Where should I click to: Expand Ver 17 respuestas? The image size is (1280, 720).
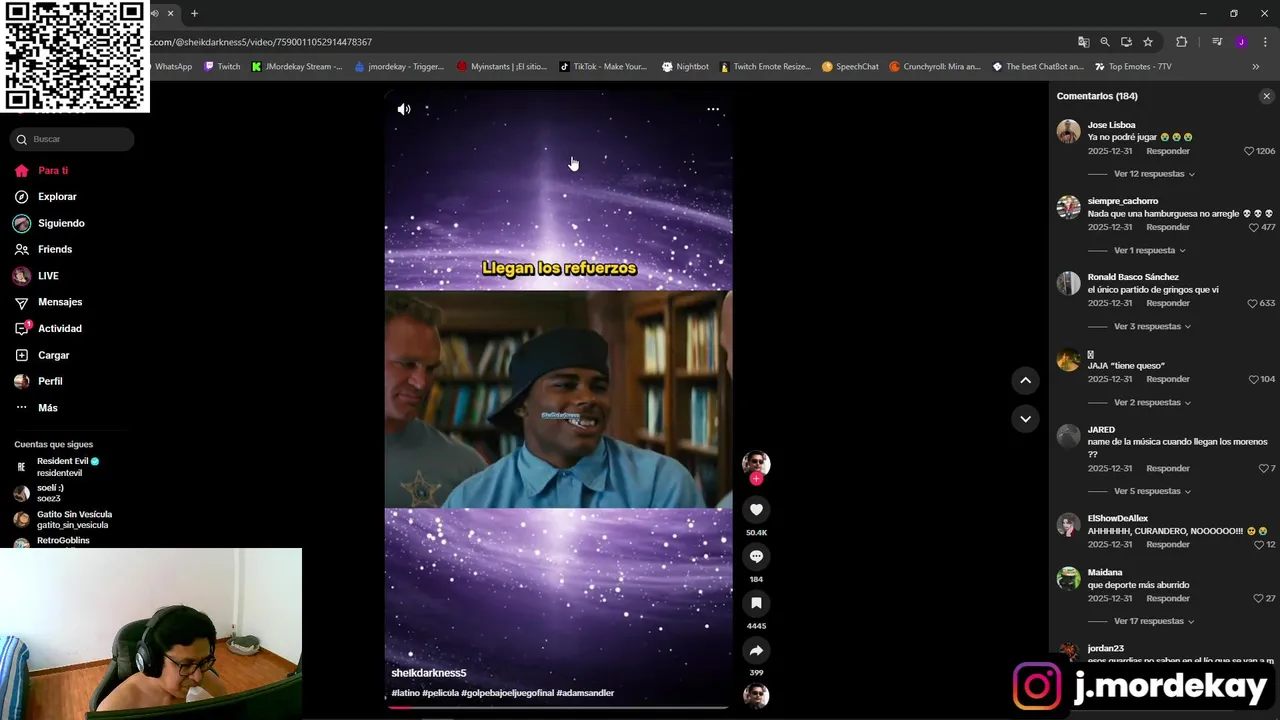click(1153, 621)
